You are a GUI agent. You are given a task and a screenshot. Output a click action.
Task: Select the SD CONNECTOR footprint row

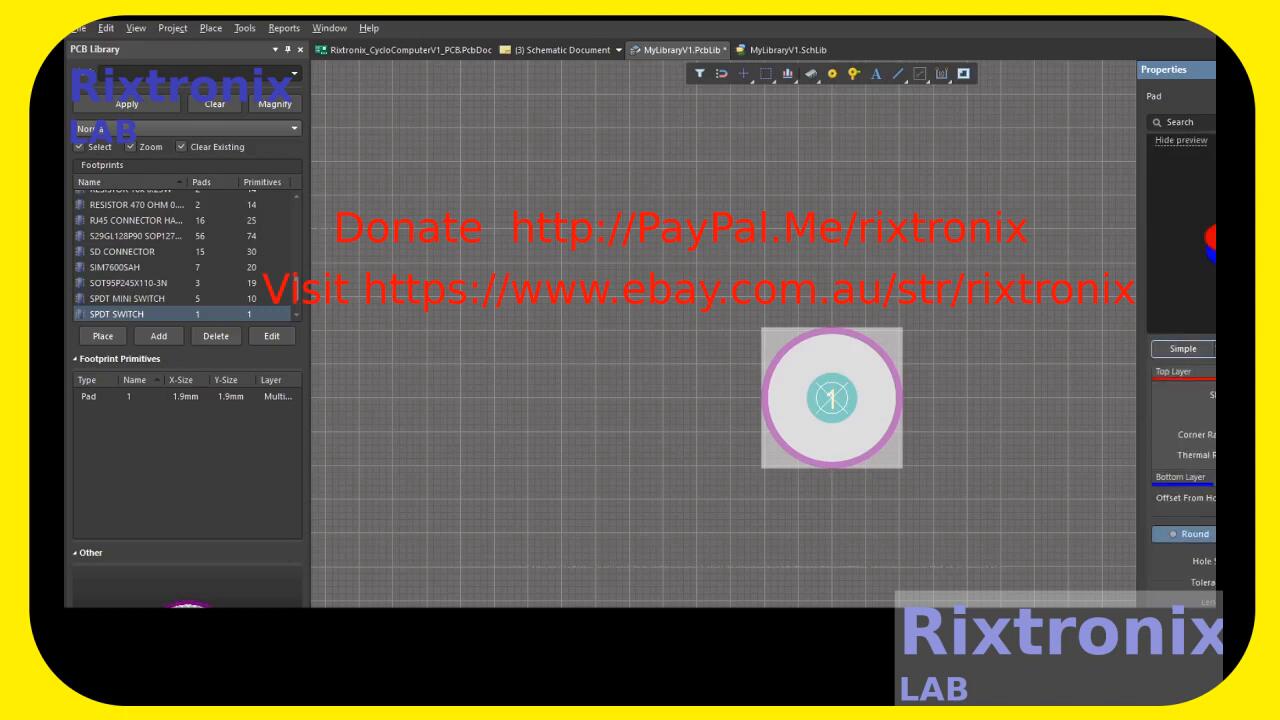(122, 252)
